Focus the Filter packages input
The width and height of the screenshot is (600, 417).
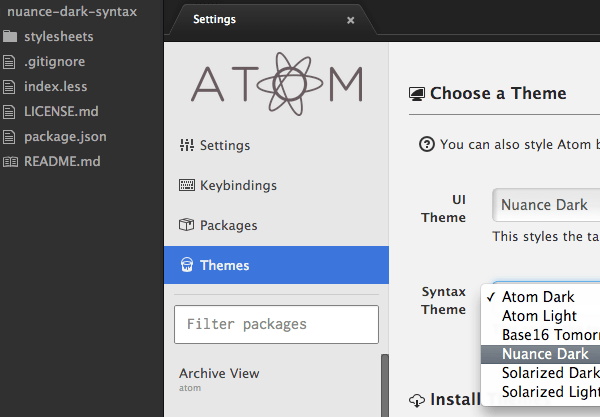point(276,324)
